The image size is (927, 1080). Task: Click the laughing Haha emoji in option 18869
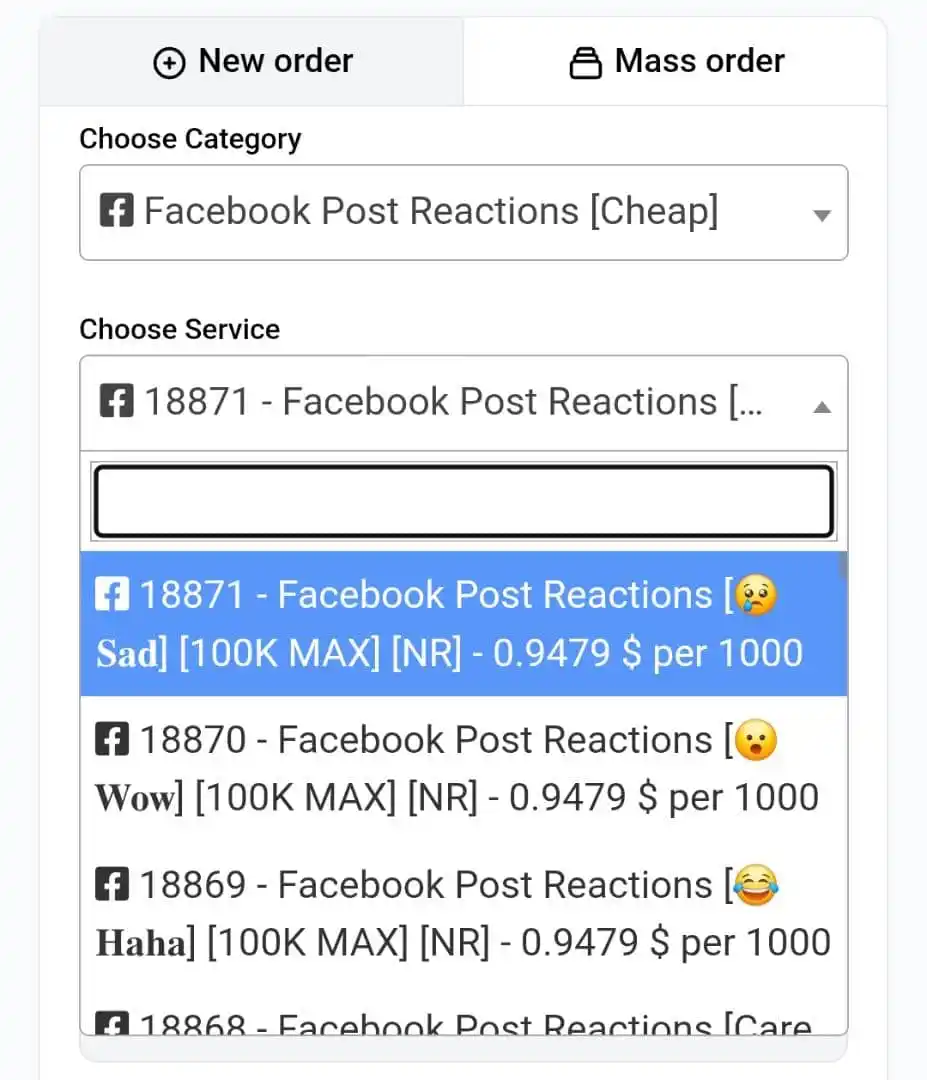[756, 884]
